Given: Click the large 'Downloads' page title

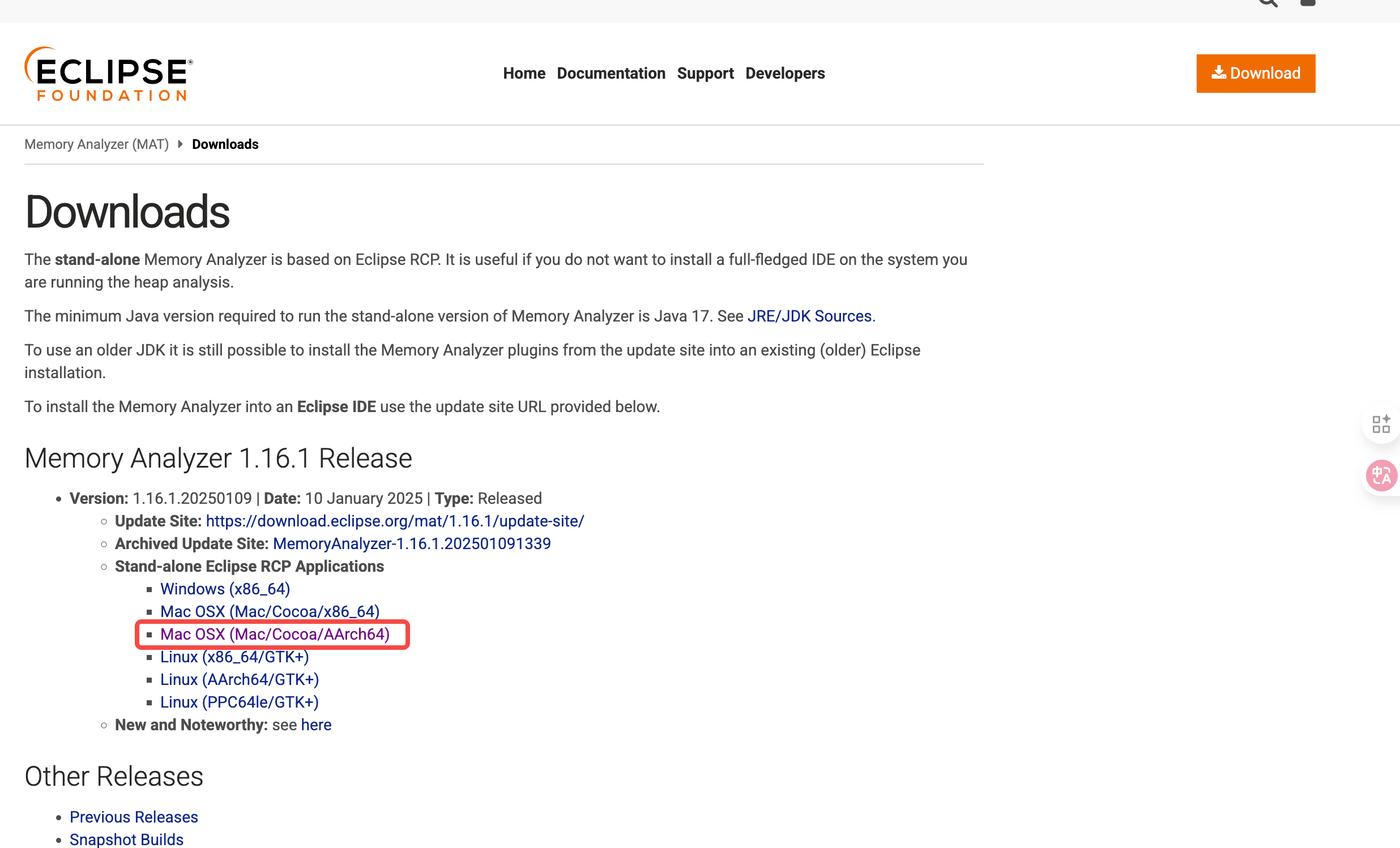Looking at the screenshot, I should [x=127, y=212].
